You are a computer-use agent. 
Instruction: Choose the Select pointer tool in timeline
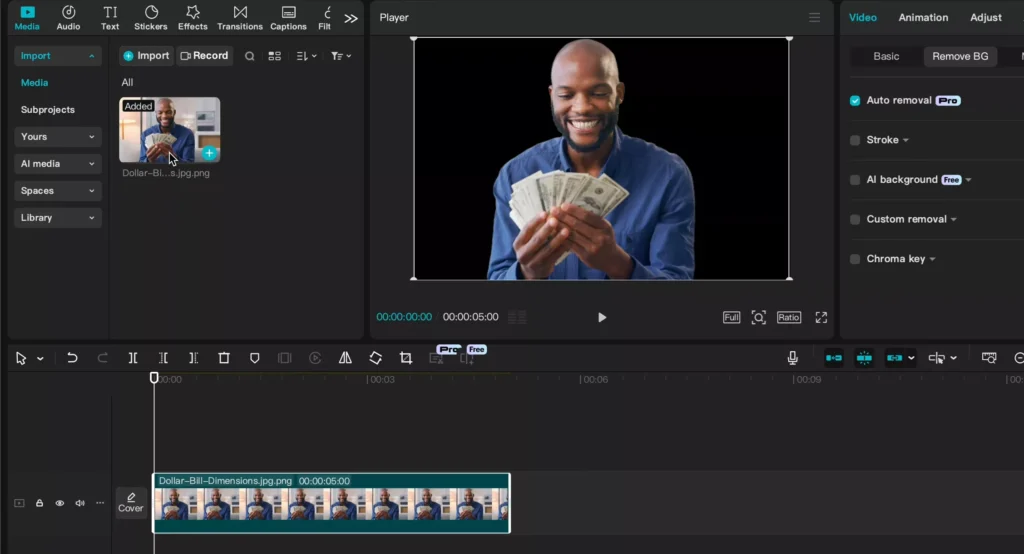click(21, 358)
